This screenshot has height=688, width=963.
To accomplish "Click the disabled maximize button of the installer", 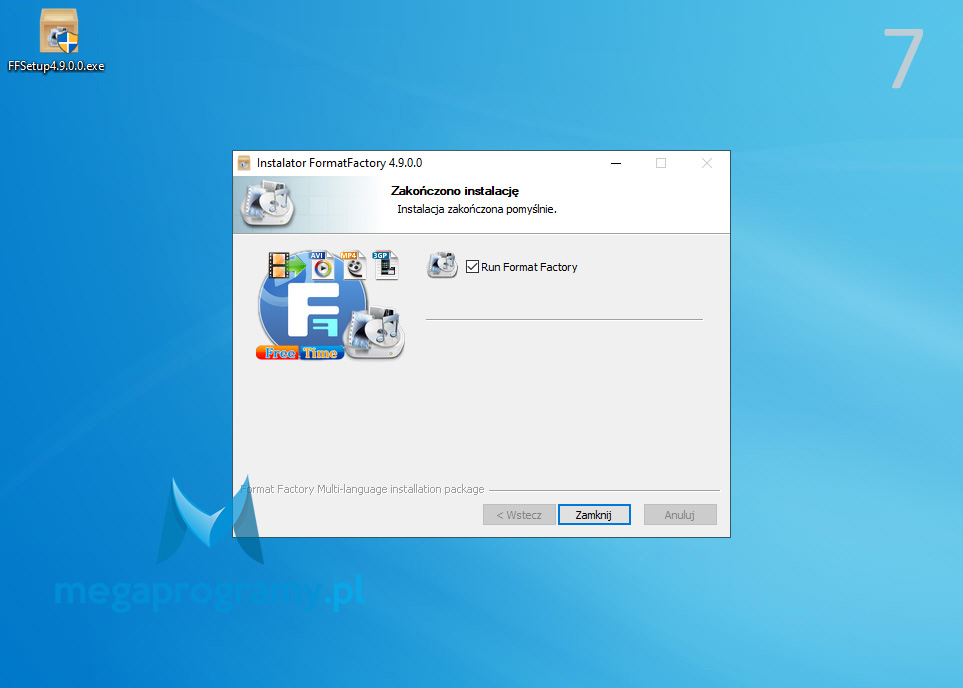I will [x=661, y=163].
